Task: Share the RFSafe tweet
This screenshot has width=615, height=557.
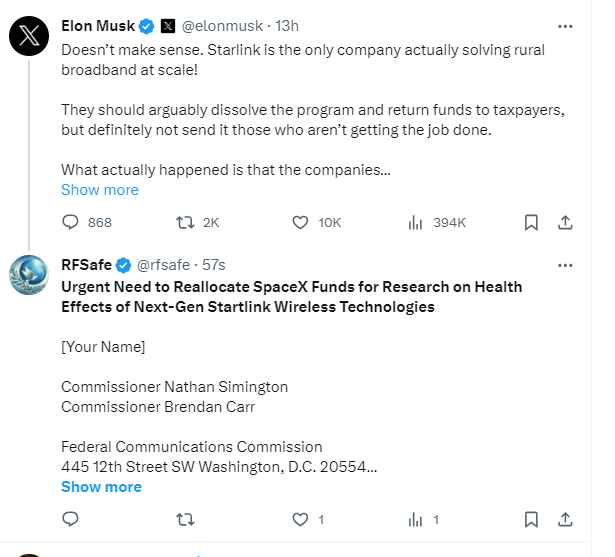Action: click(564, 519)
